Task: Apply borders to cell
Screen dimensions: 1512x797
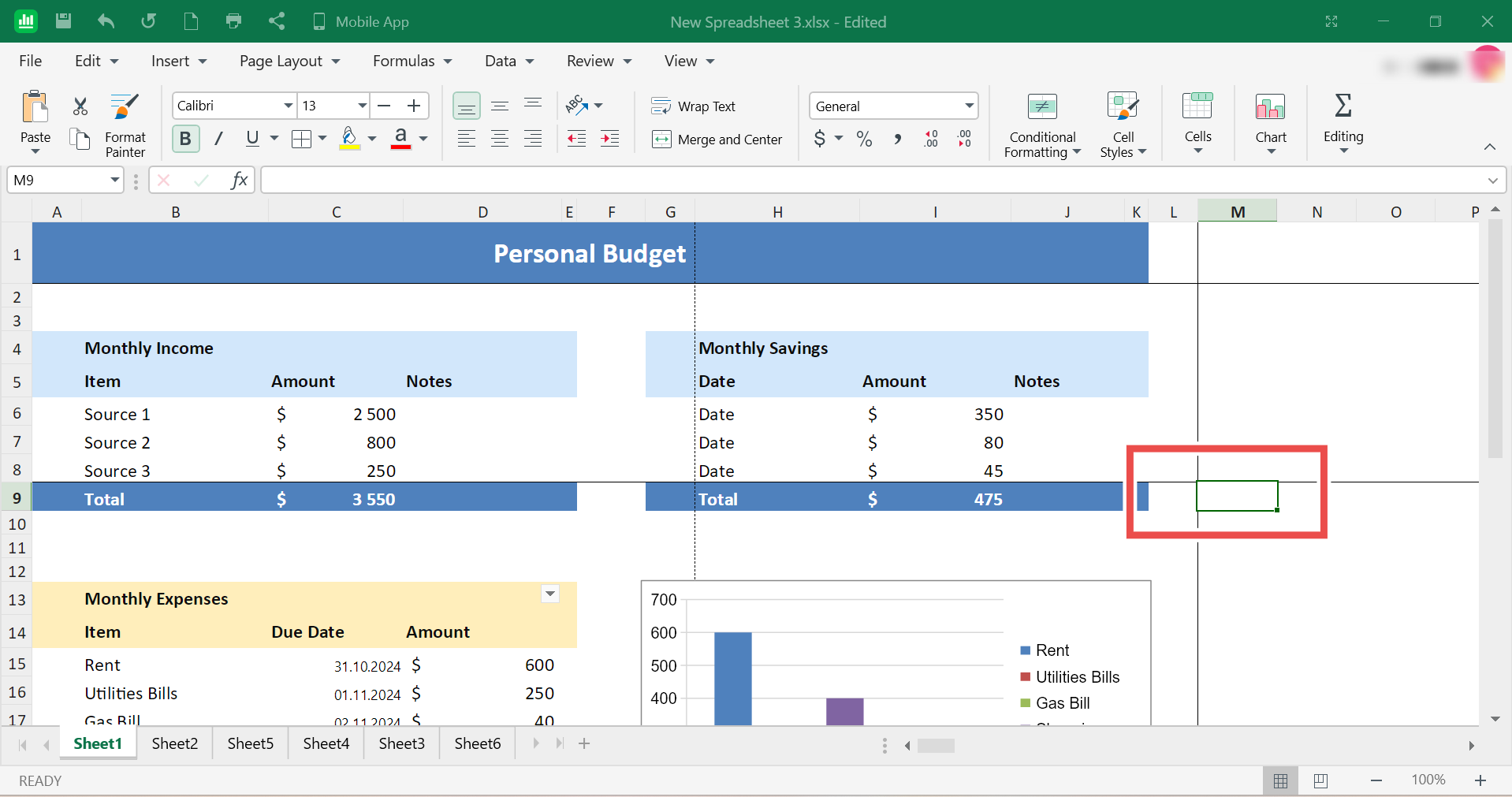Action: 301,140
